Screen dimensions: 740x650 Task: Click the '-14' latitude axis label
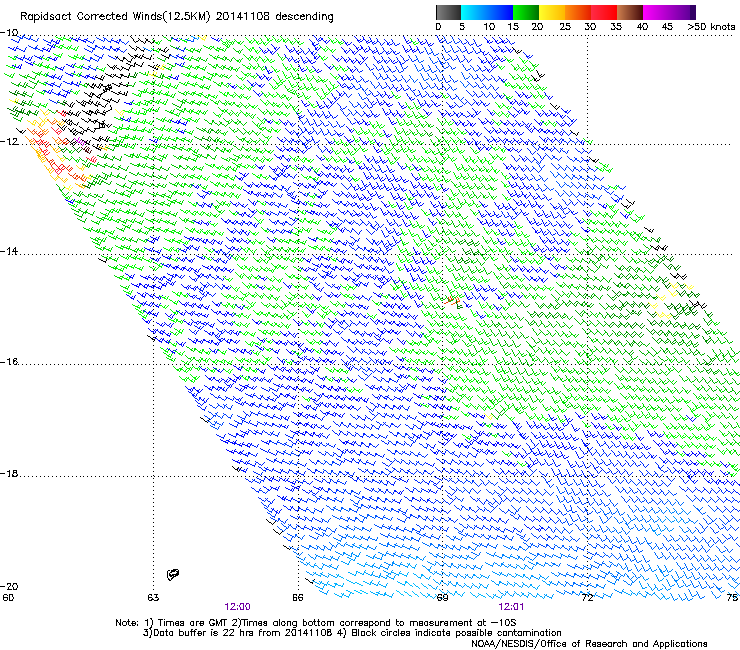tap(9, 251)
